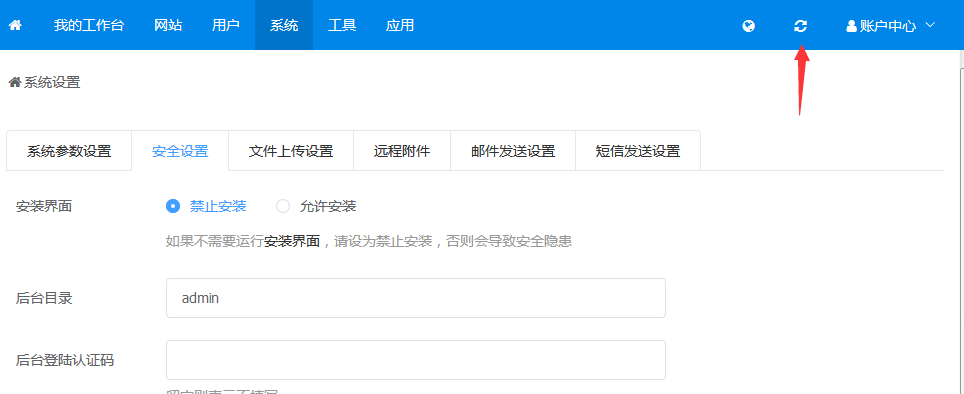
Task: Select the 允许安装 radio button
Action: tap(283, 207)
